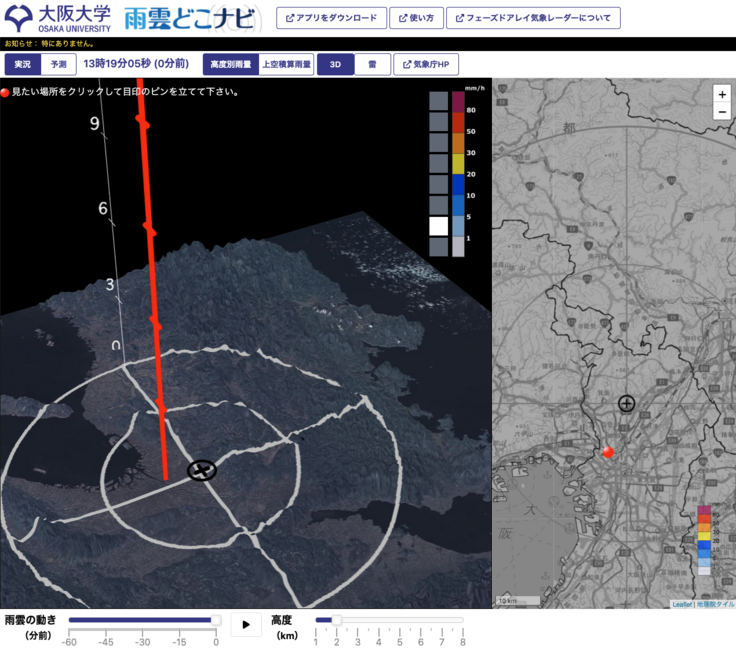Click the radar crosshair marker on map
The height and width of the screenshot is (660, 736).
(x=626, y=403)
